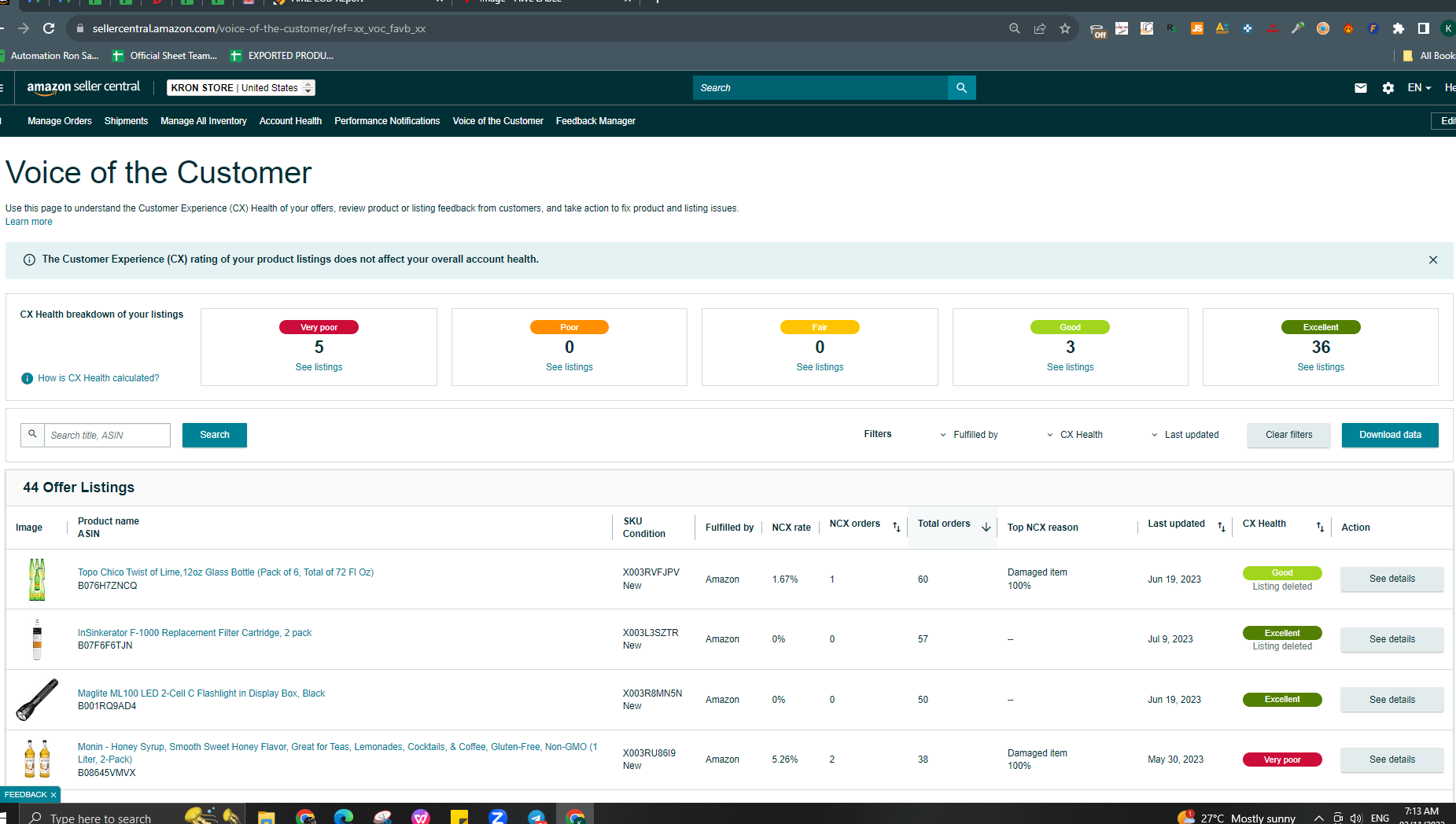The height and width of the screenshot is (824, 1456).
Task: Sort by Total orders down arrow
Action: click(x=986, y=527)
